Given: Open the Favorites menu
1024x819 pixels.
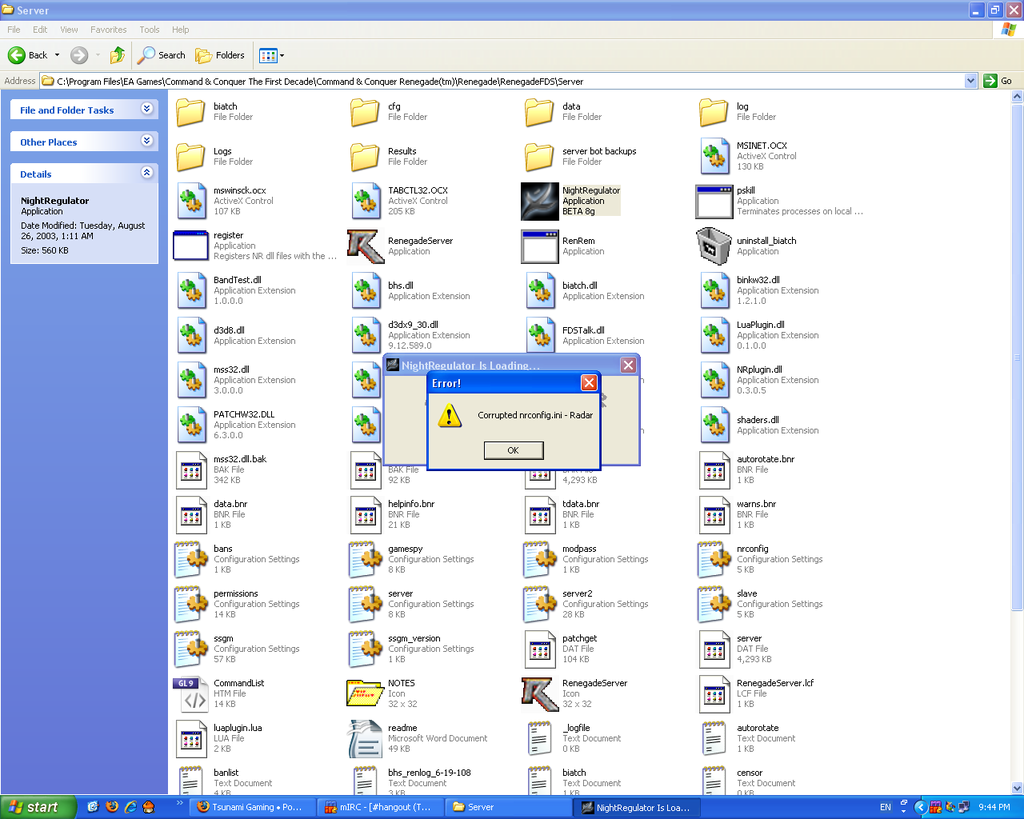Looking at the screenshot, I should (x=108, y=30).
